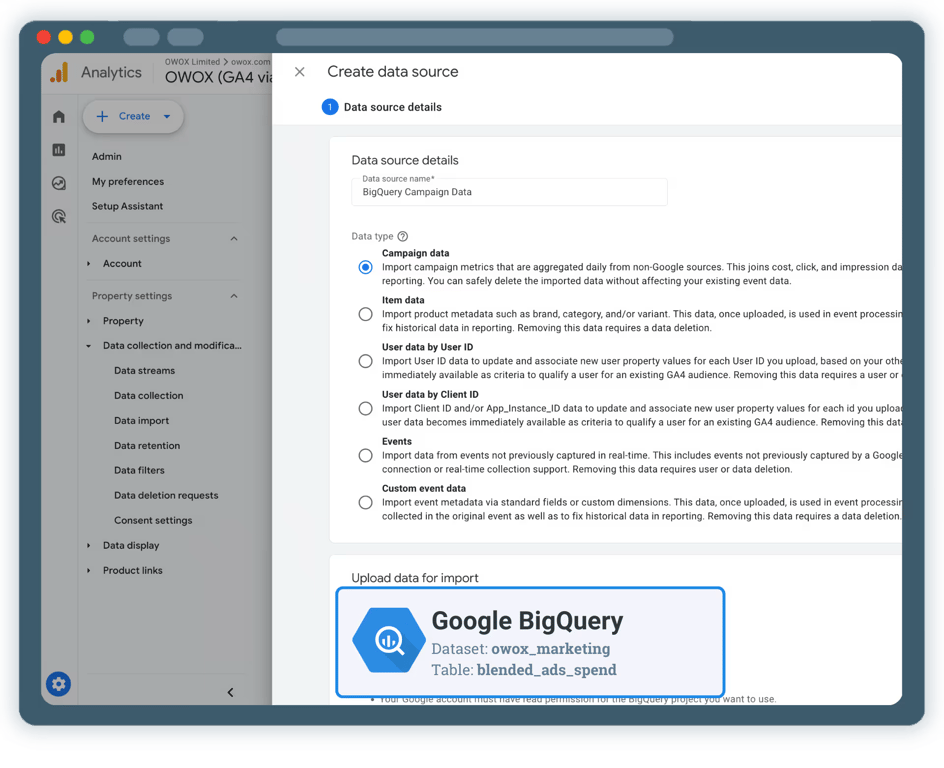Open Data deletion requests page
This screenshot has height=768, width=944.
tap(166, 496)
